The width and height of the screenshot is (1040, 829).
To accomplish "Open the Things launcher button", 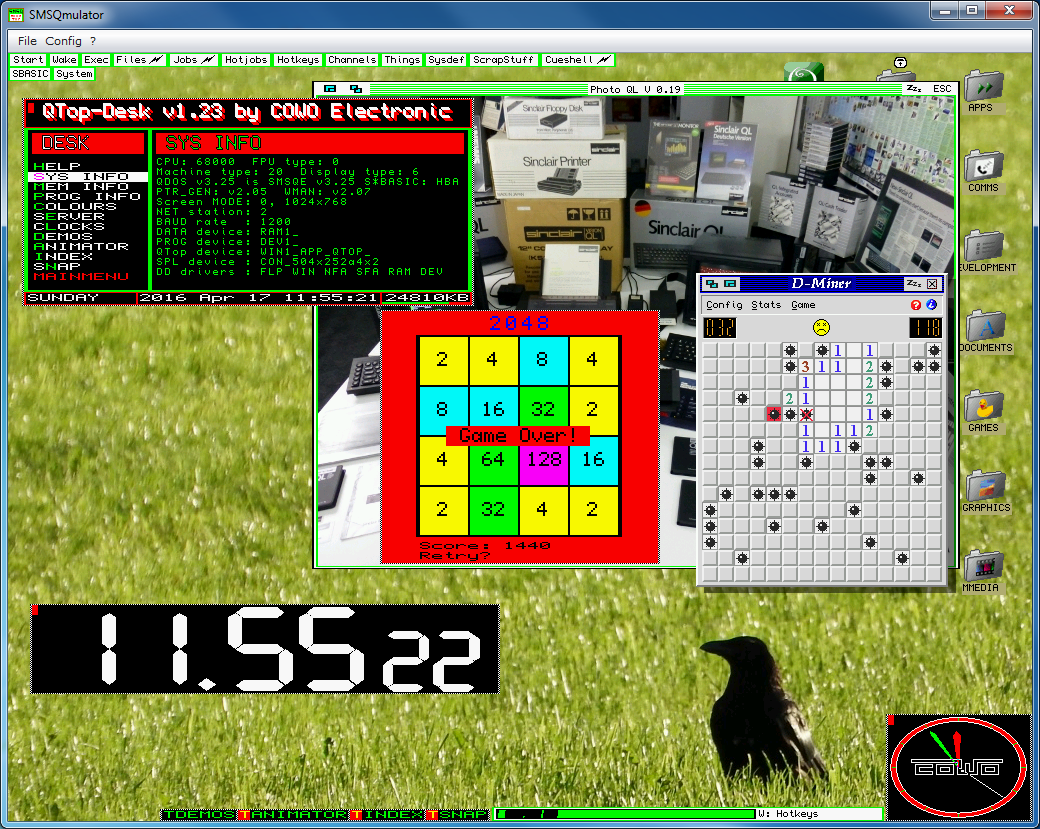I will click(402, 60).
